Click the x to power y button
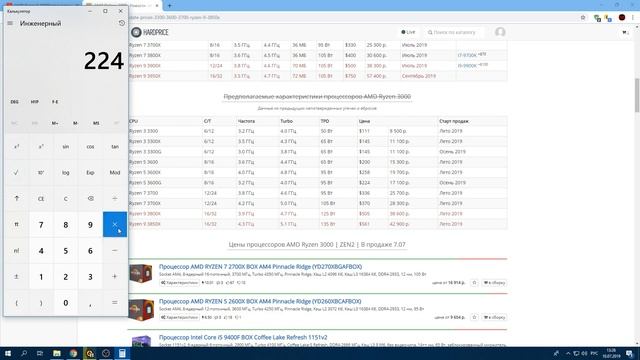 click(x=41, y=147)
